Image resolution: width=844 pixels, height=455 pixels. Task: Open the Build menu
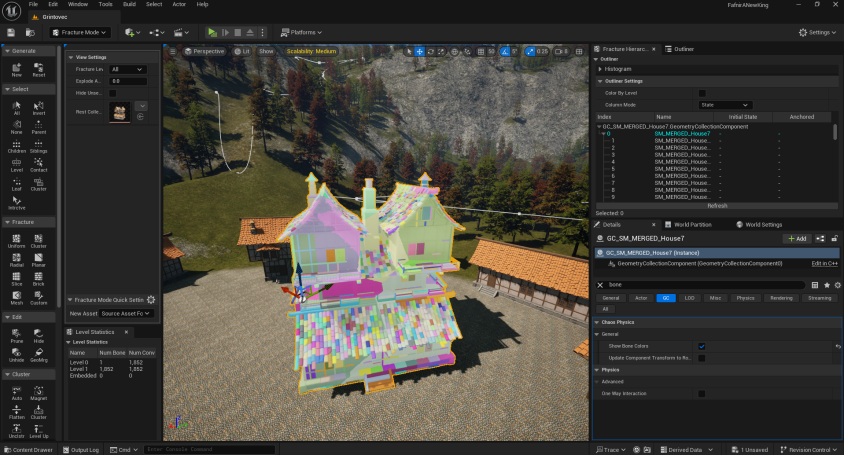click(128, 4)
